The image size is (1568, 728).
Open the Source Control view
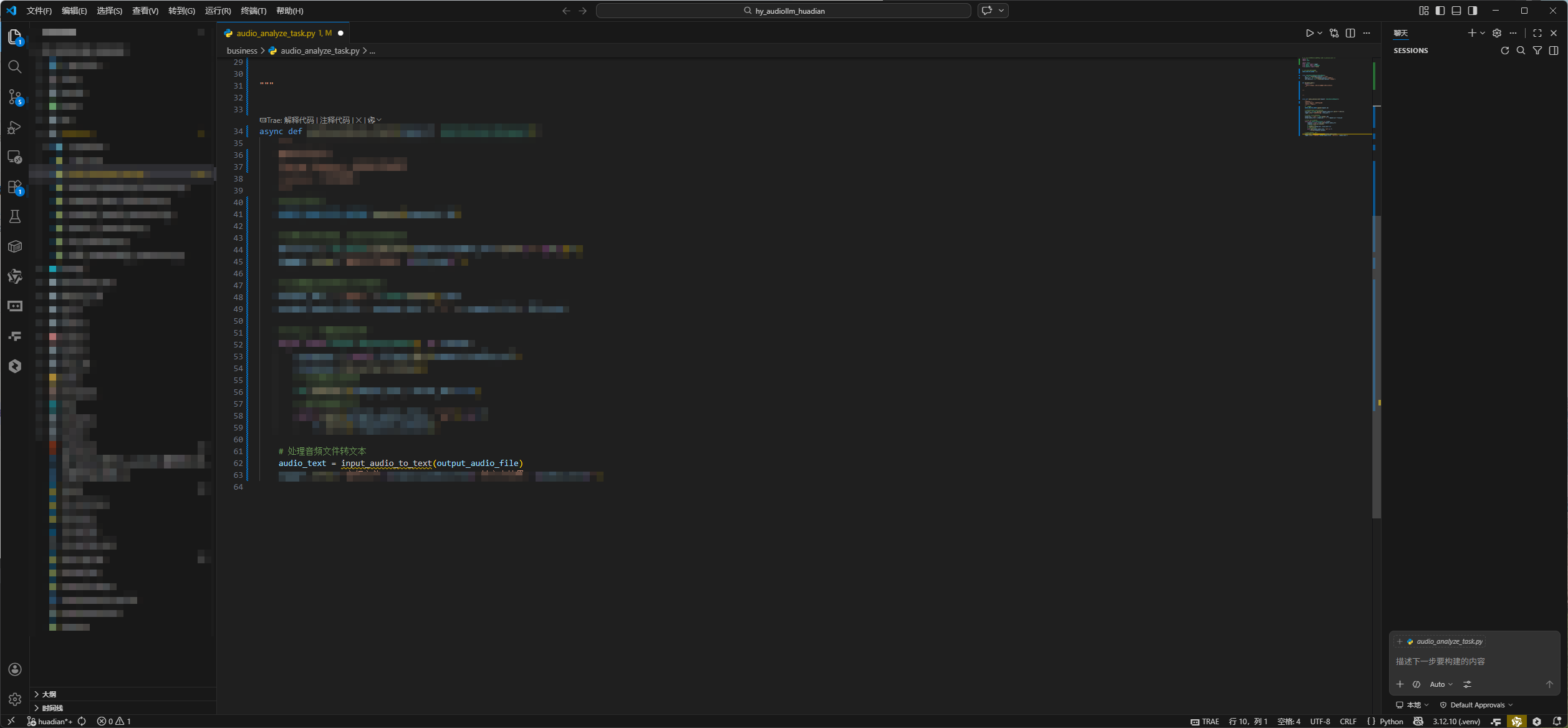pos(15,97)
